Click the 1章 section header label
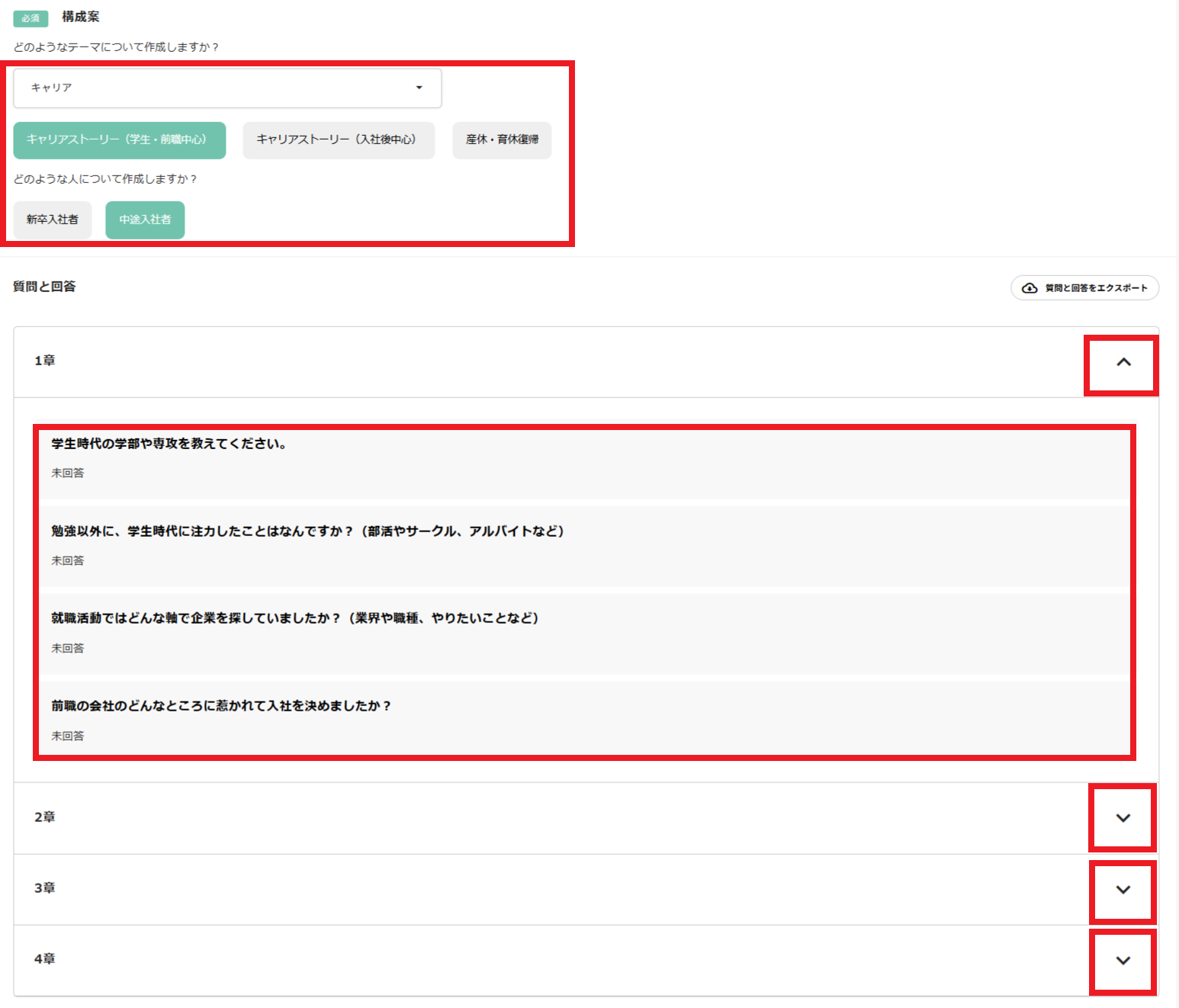The width and height of the screenshot is (1179, 1008). pos(45,361)
